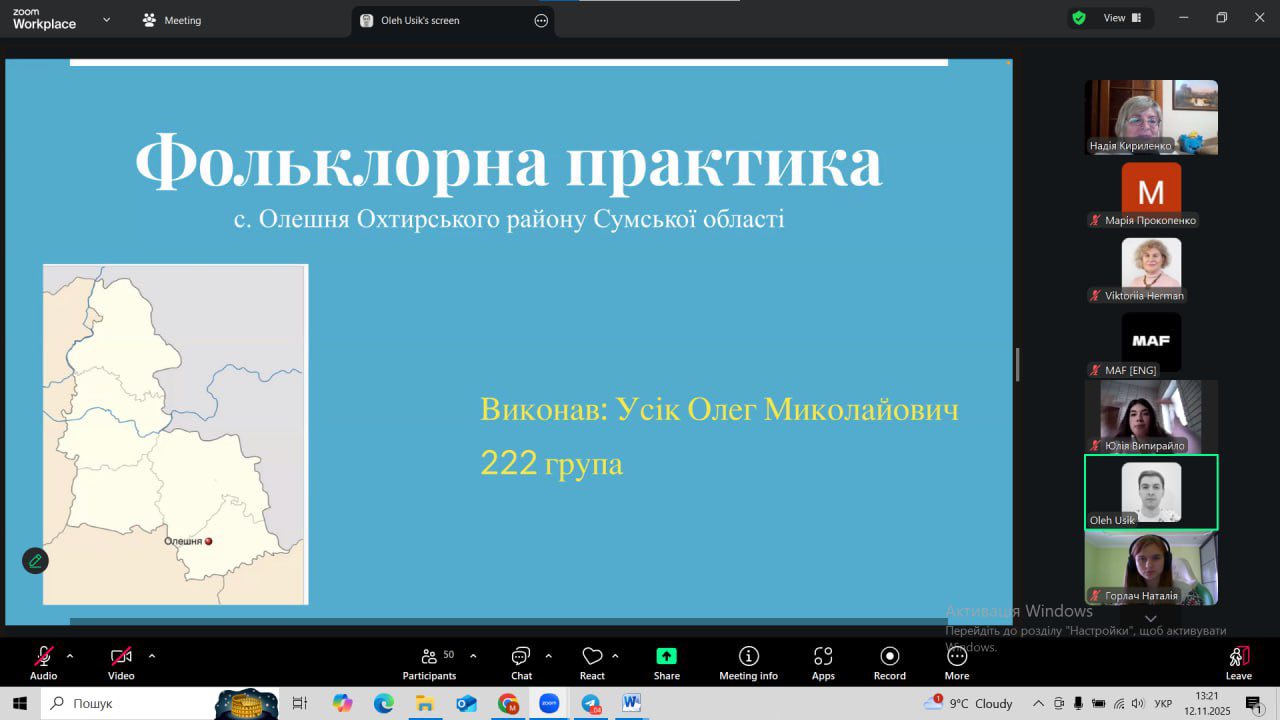Start sharing with the green Share button
Screen dimensions: 1280x720
(x=666, y=662)
